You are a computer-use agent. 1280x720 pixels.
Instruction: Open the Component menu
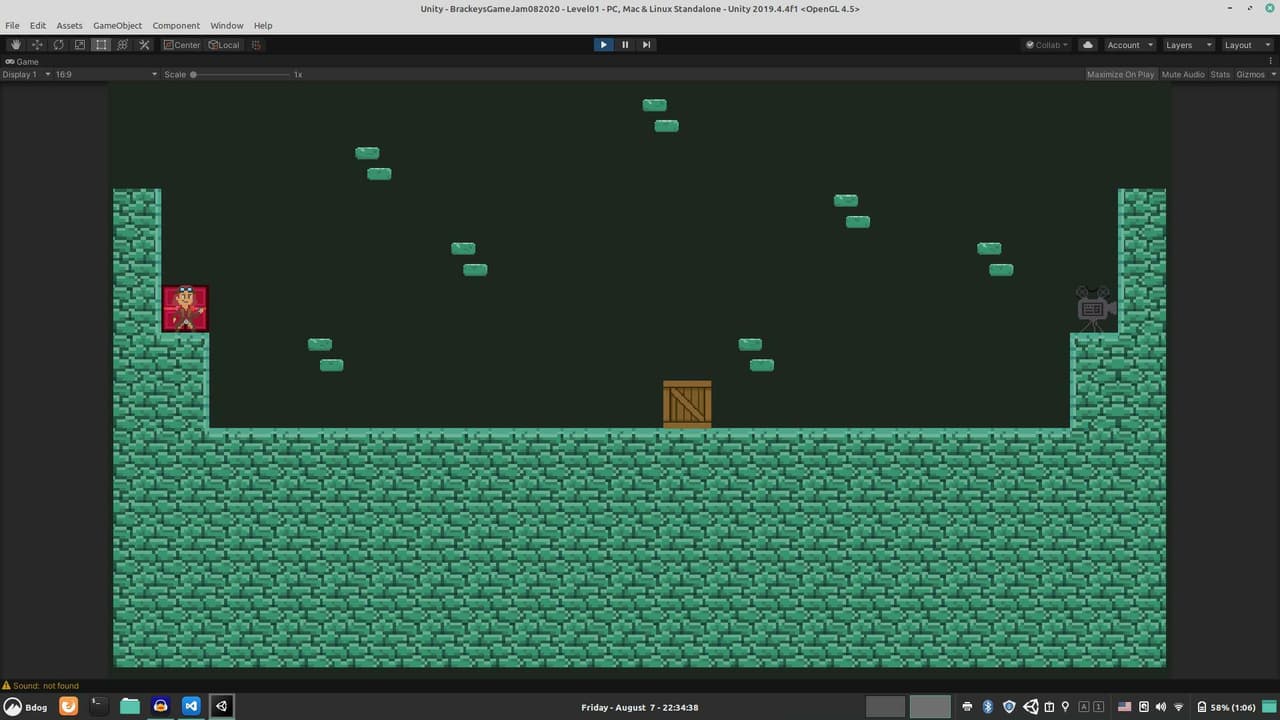tap(176, 25)
